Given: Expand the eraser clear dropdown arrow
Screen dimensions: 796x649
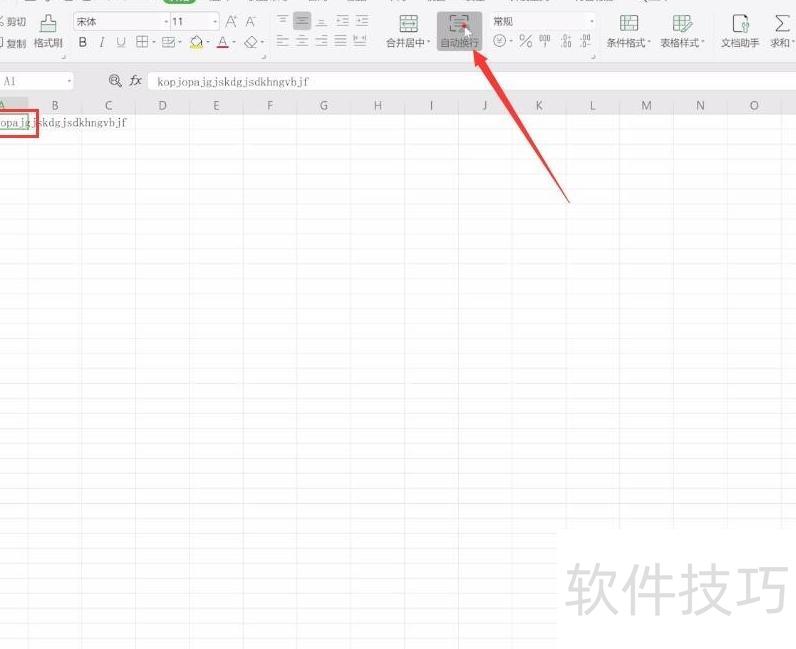Looking at the screenshot, I should pyautogui.click(x=262, y=43).
